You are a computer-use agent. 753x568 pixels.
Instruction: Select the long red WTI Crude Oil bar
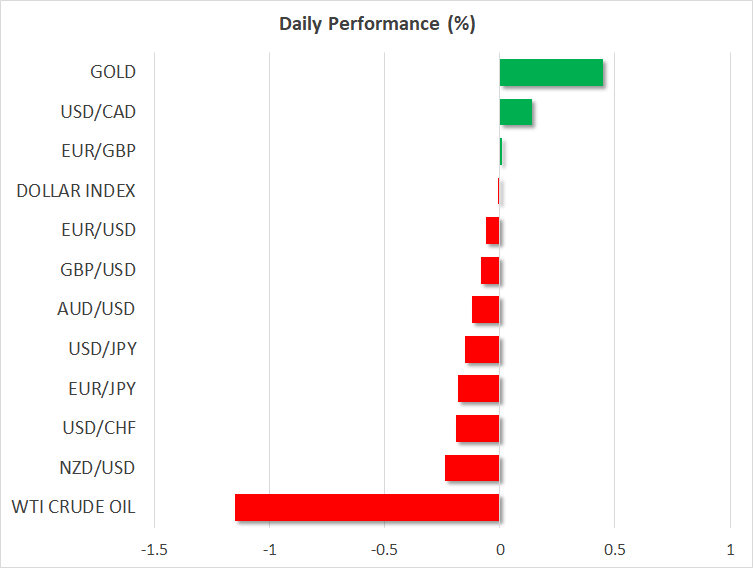[x=367, y=507]
